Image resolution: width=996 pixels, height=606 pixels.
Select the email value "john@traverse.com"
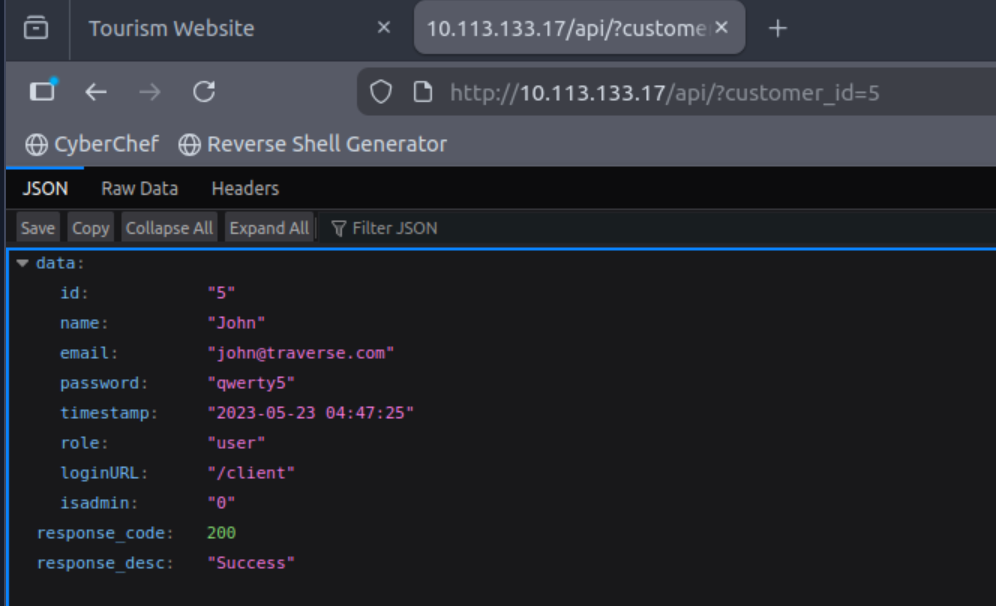(x=300, y=353)
